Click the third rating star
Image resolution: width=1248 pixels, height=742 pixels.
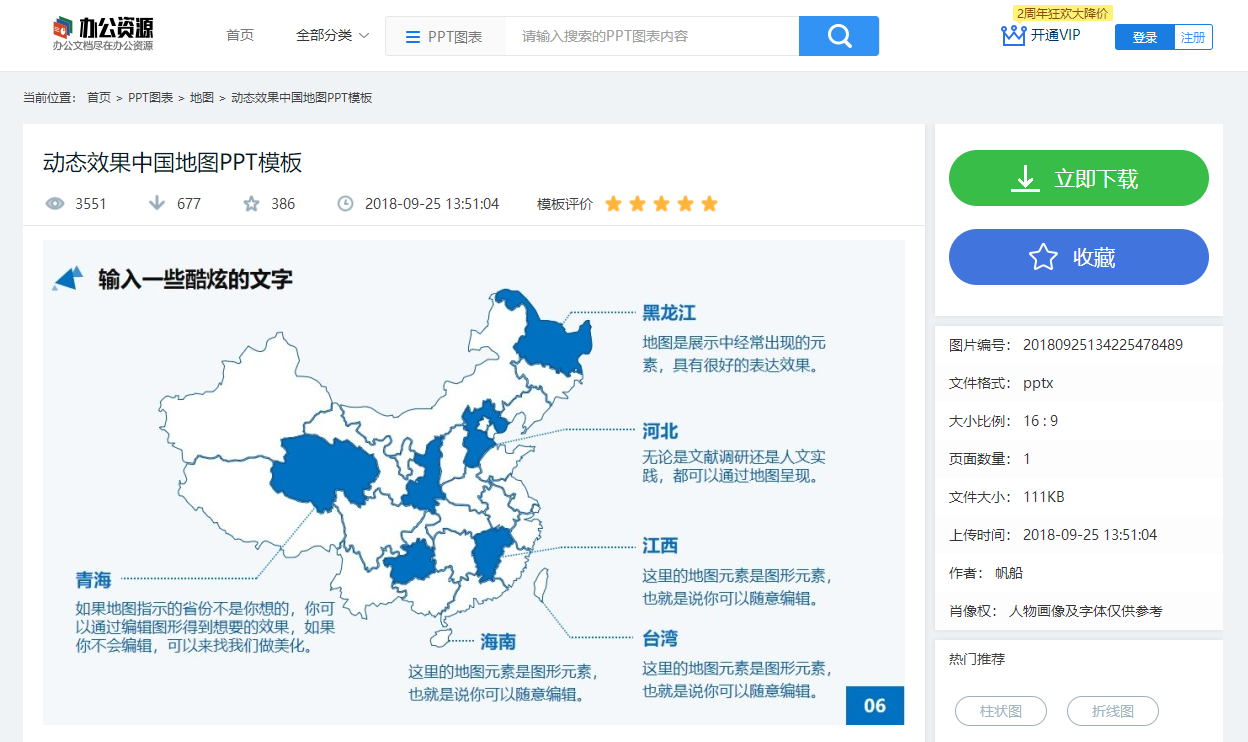[661, 204]
